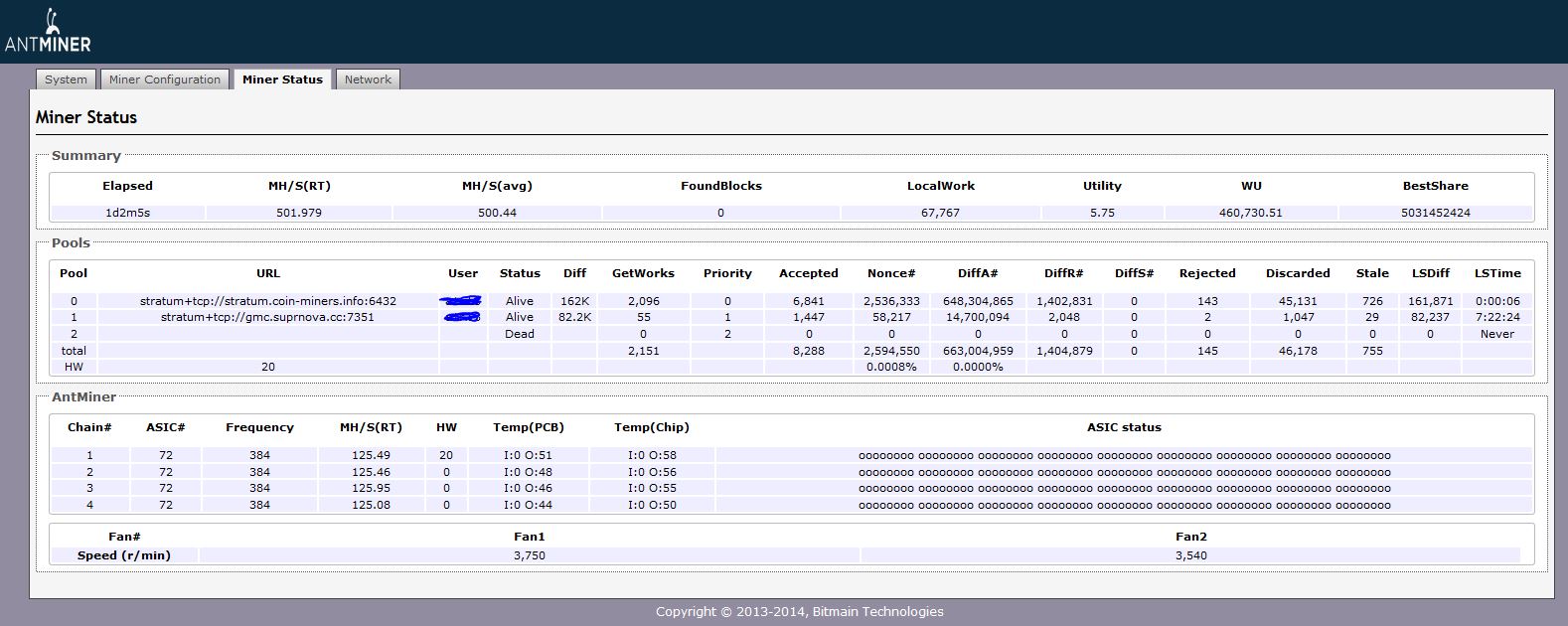
Task: Open the Network tab
Action: [368, 79]
